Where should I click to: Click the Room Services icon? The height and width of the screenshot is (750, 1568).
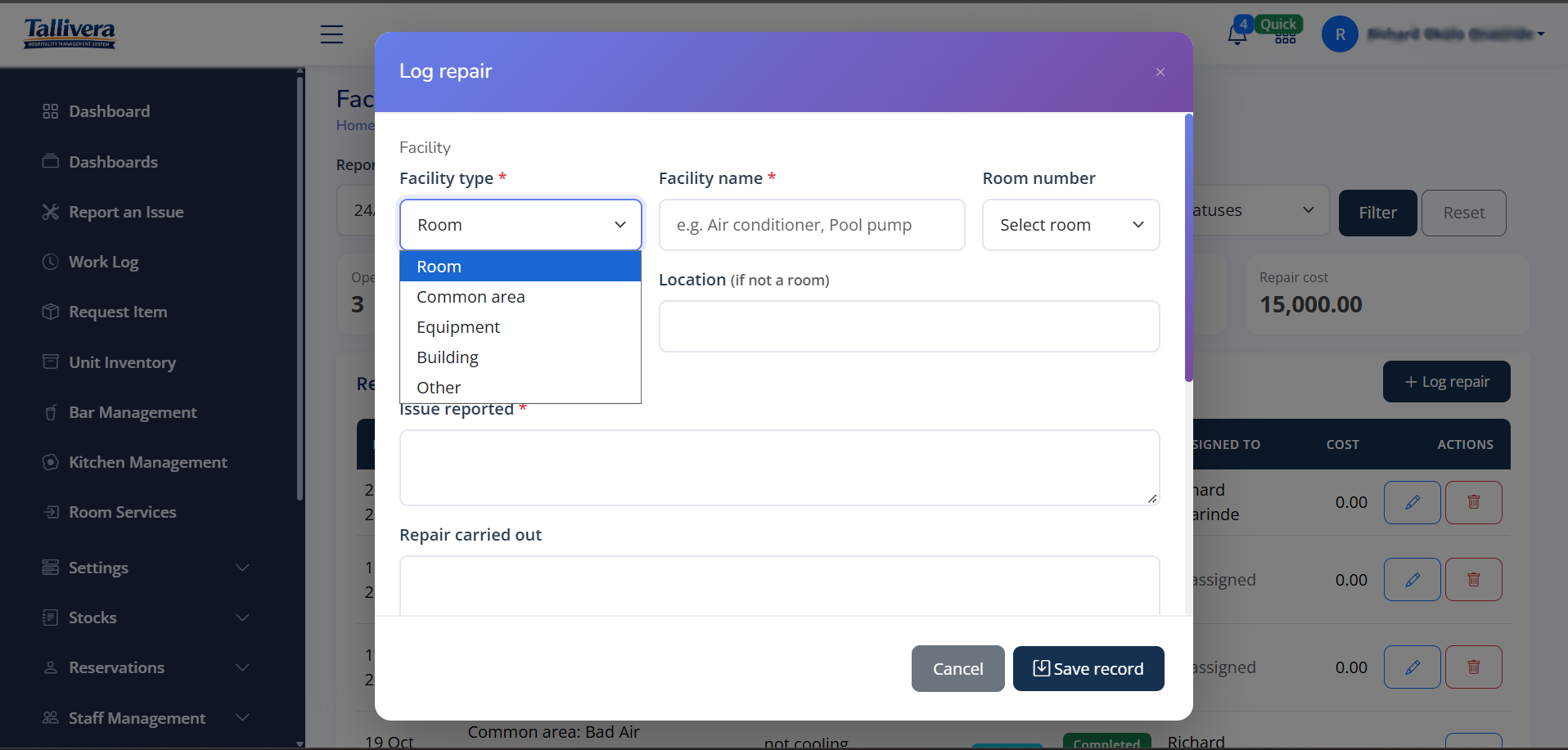51,512
